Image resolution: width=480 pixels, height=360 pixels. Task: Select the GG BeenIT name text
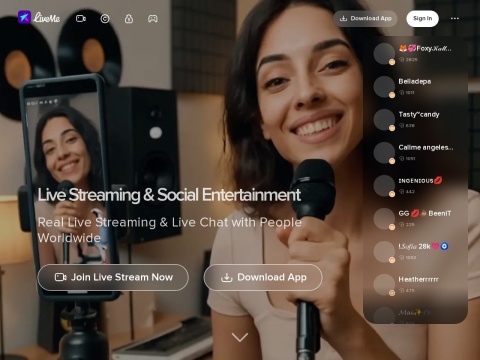click(425, 213)
